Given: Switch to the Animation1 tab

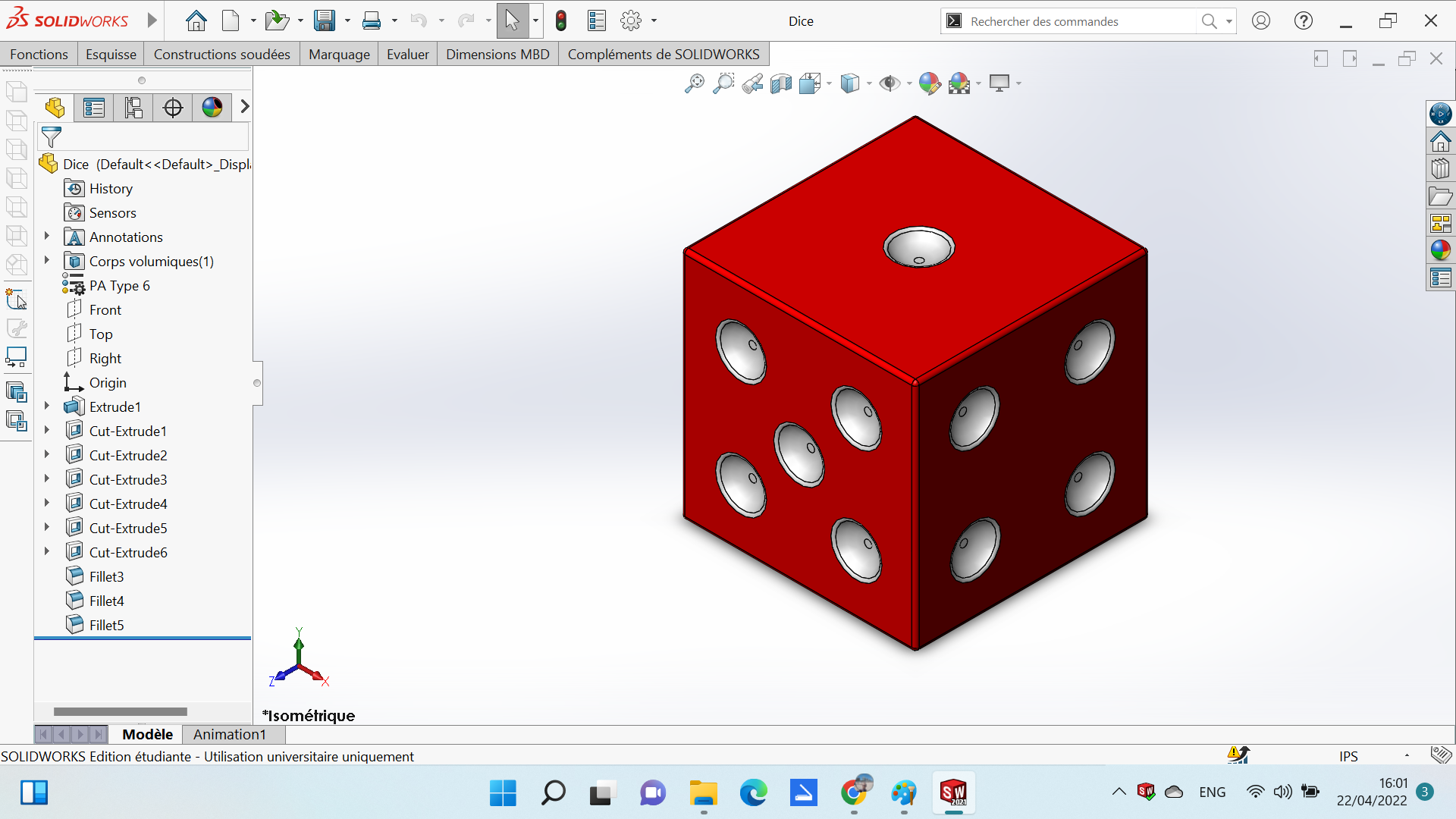Looking at the screenshot, I should tap(229, 734).
